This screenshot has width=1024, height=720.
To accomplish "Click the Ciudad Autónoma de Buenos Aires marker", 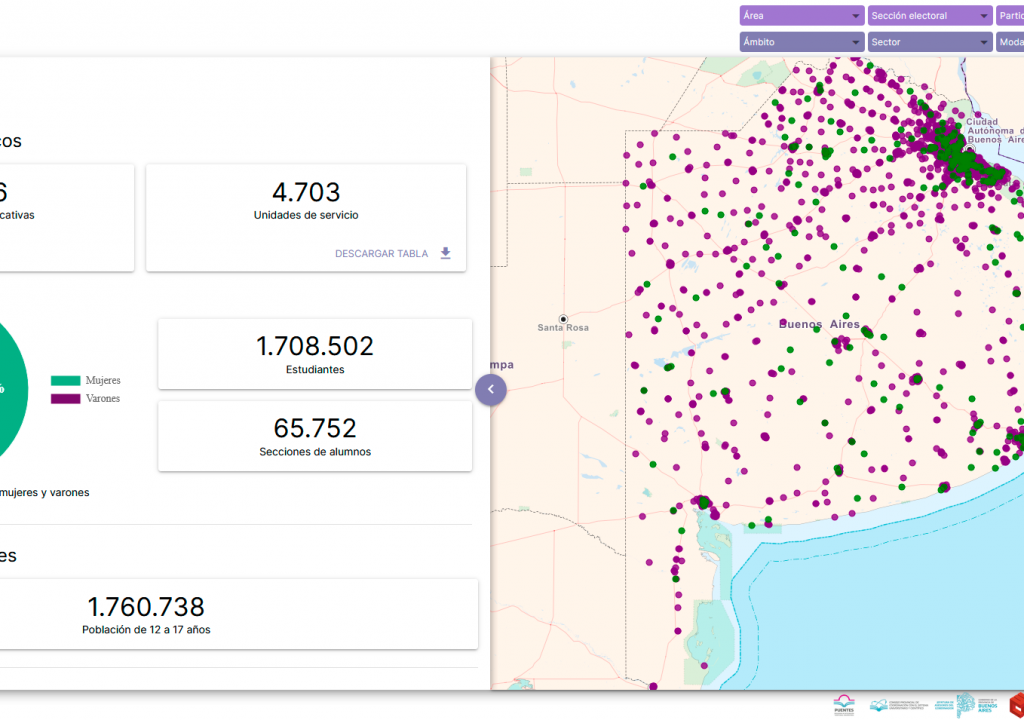I will pyautogui.click(x=969, y=150).
